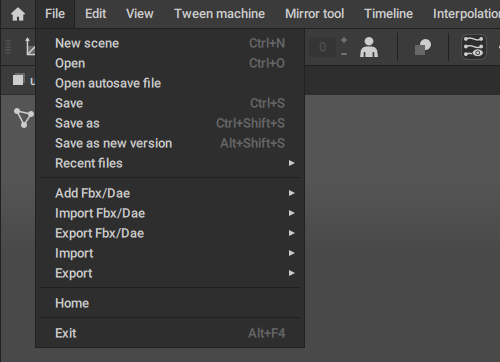Click the plus increment arrow beside number field

[x=344, y=40]
